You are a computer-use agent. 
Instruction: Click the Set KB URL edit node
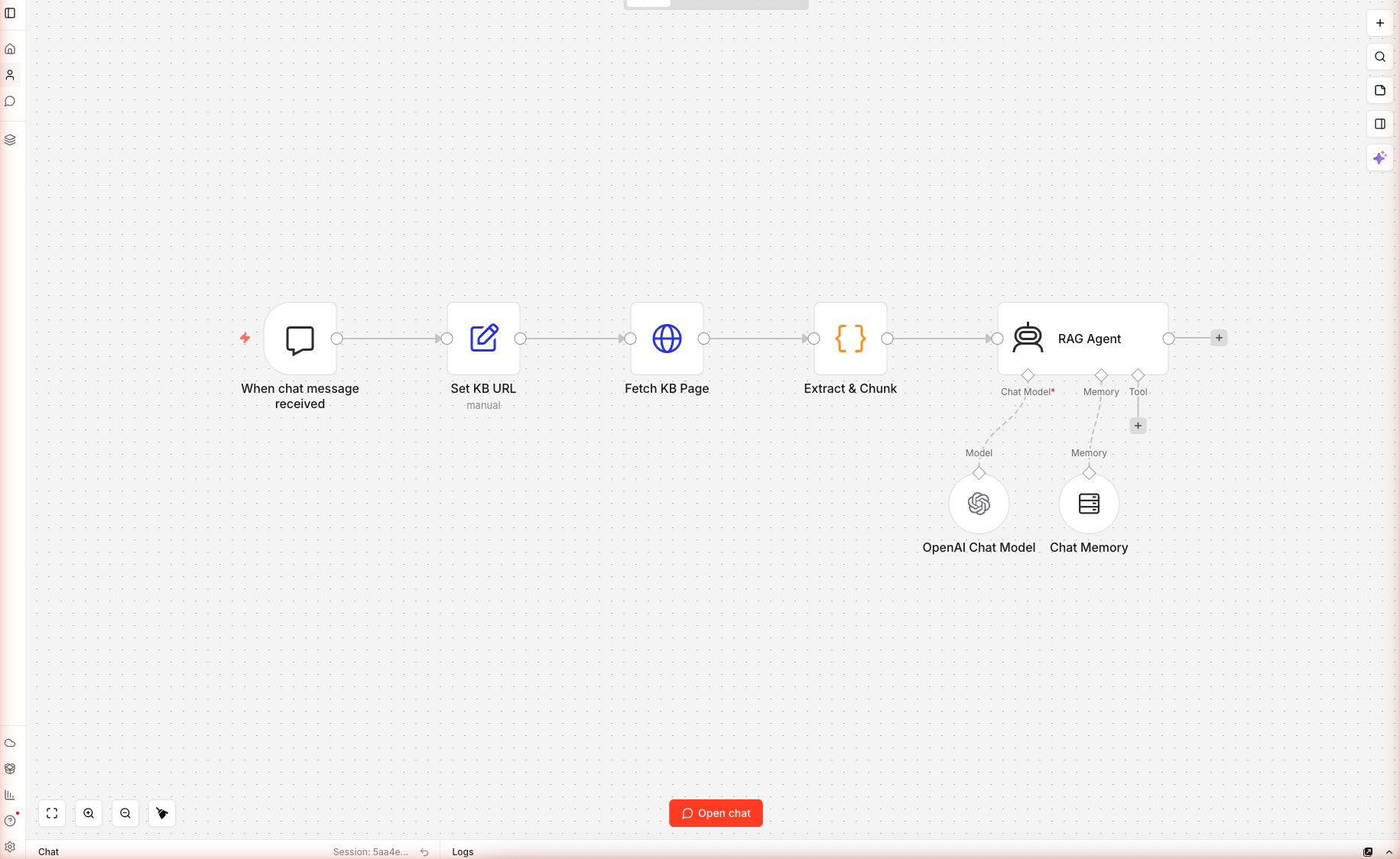point(483,338)
